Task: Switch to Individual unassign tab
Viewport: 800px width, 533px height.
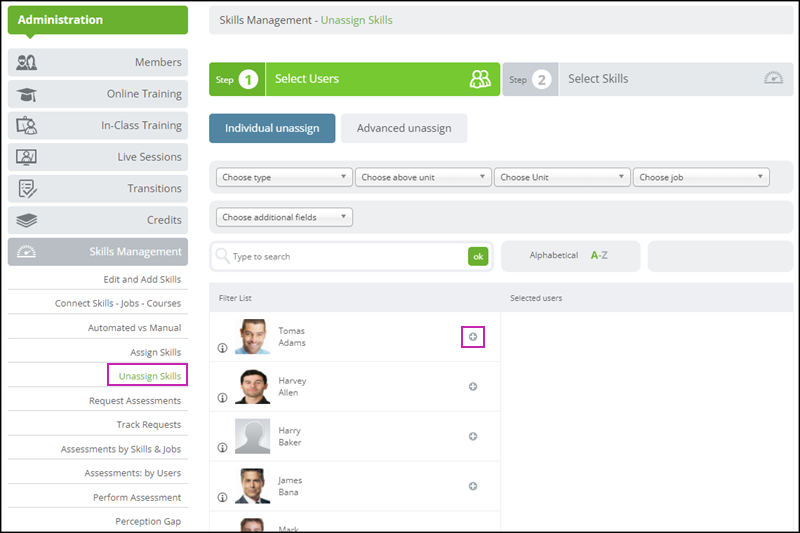Action: pos(272,128)
